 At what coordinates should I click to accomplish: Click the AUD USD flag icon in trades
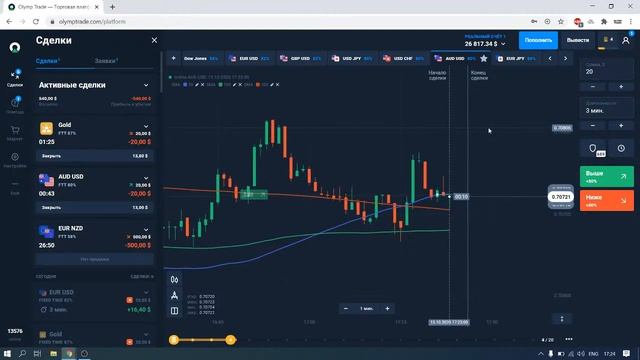[46, 180]
